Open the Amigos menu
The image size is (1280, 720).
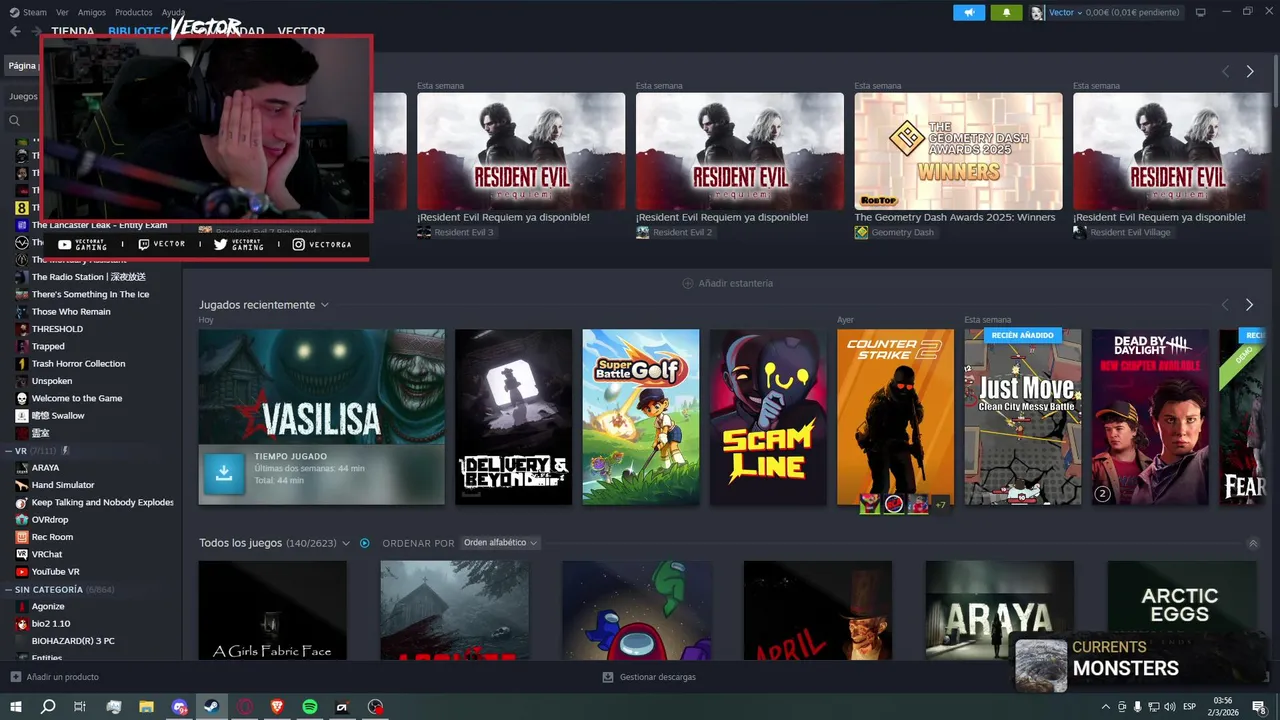[92, 12]
